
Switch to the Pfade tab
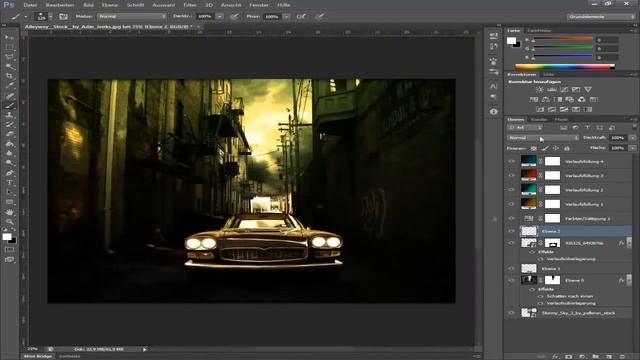tap(561, 120)
